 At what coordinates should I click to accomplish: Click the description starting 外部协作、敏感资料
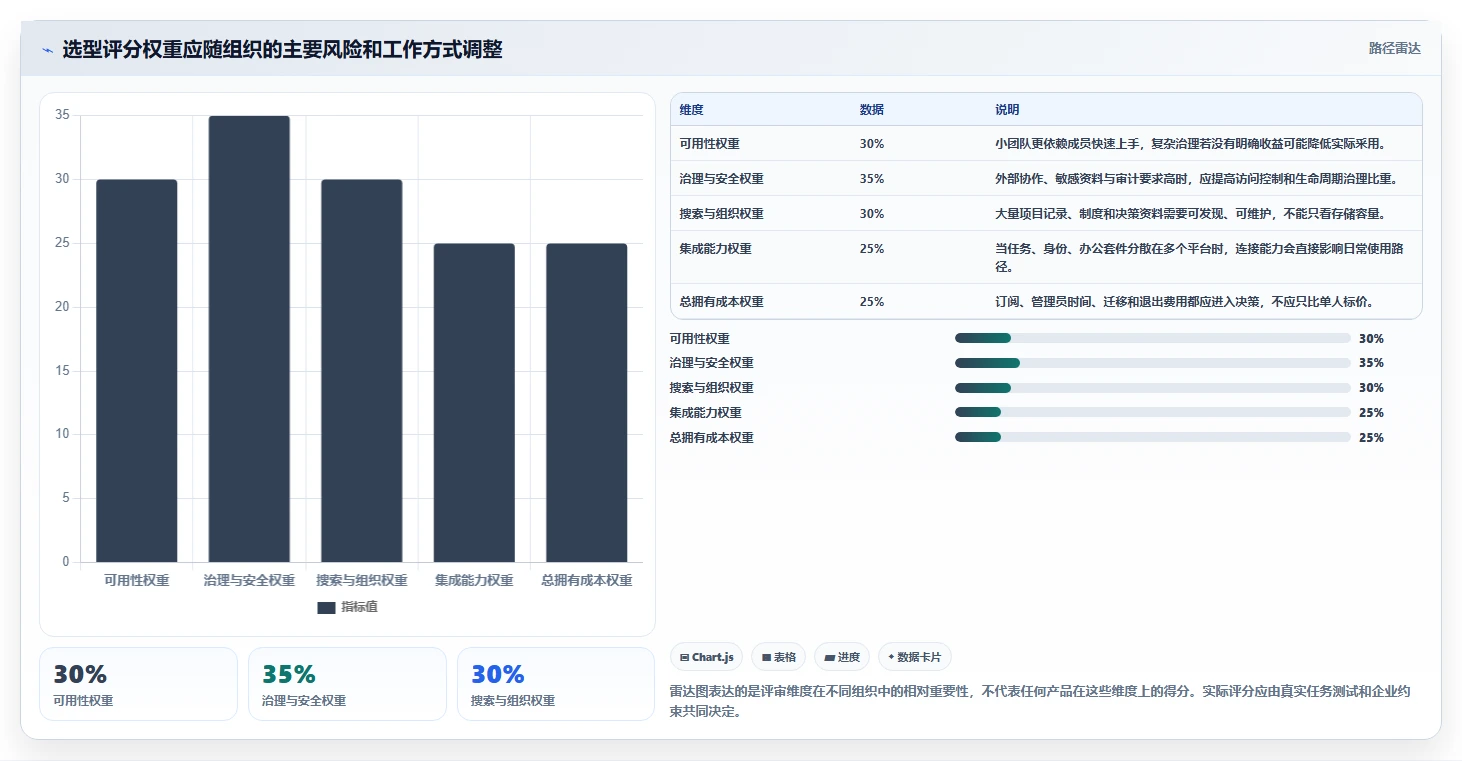coord(1196,179)
